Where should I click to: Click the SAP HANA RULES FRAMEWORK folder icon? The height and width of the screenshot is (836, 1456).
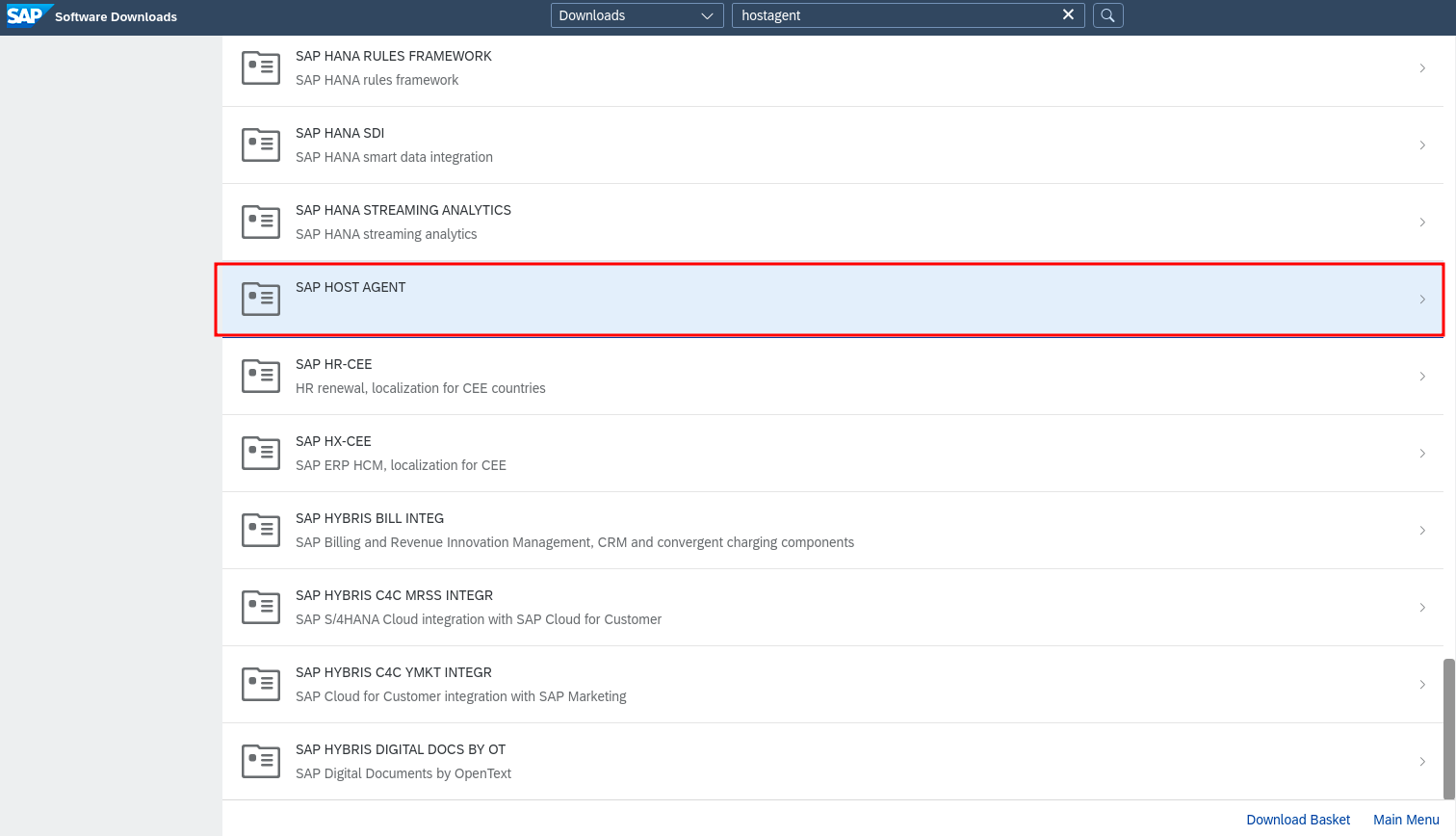tap(261, 68)
